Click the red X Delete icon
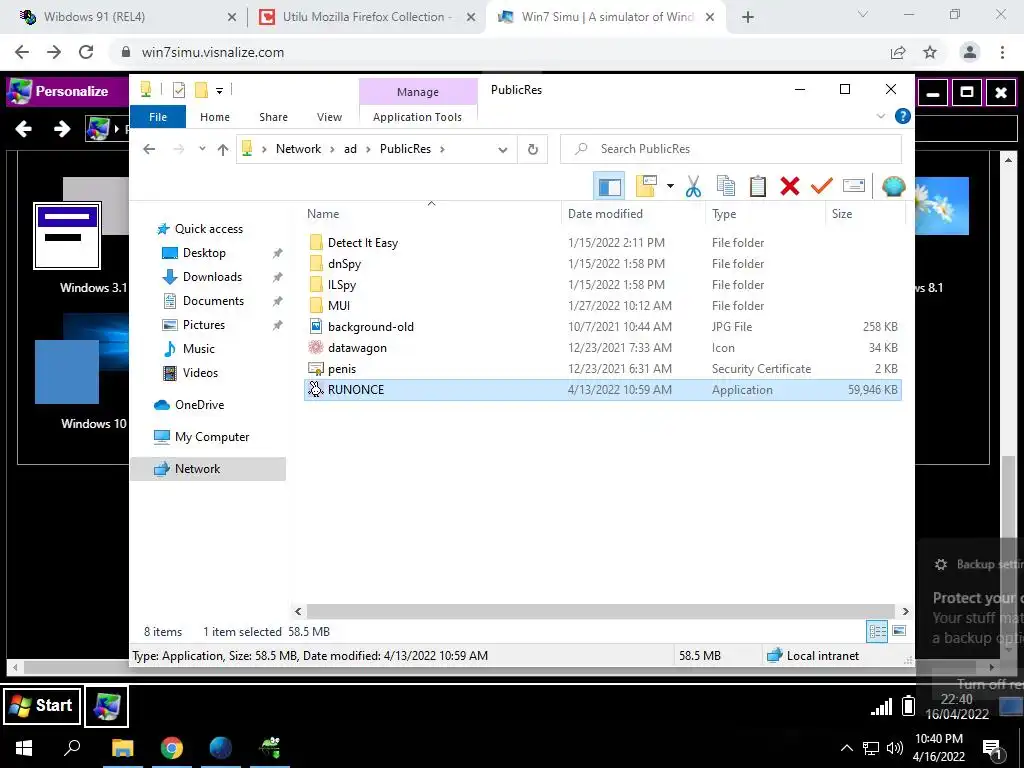Screen dimensions: 1024x768 tap(790, 186)
